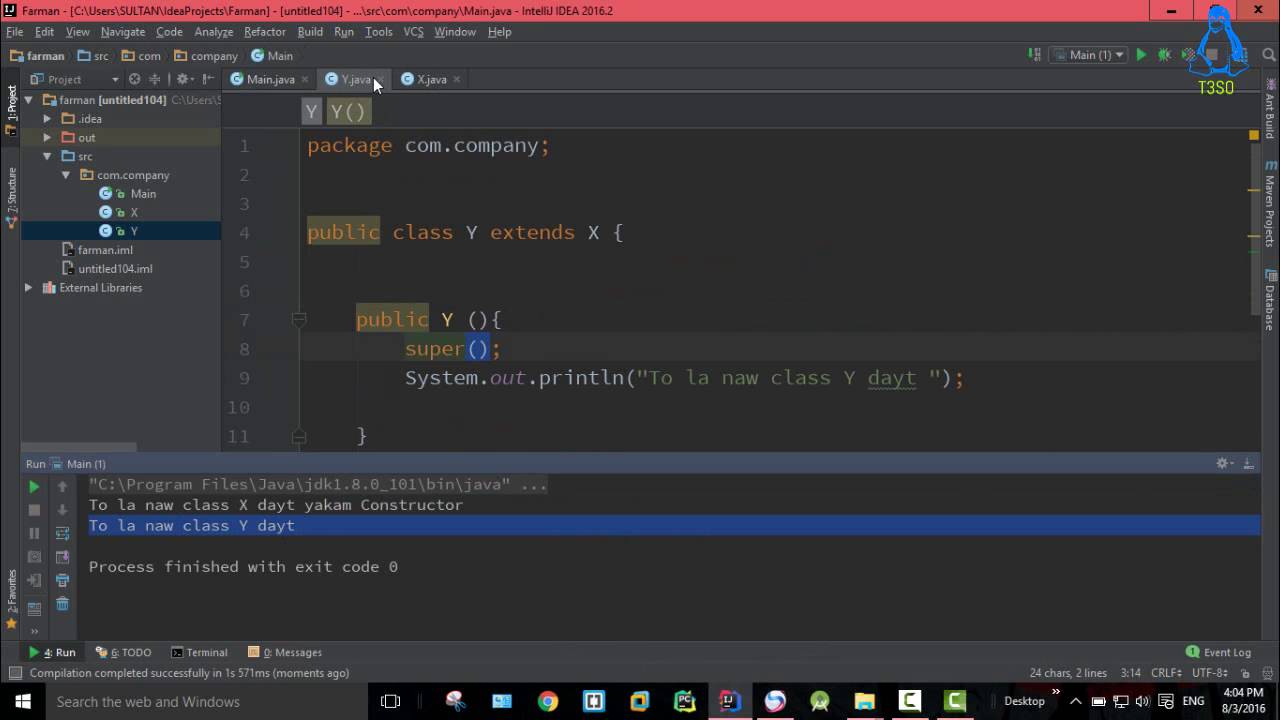Open the 0: Messages tool tab
Viewport: 1280px width, 720px height.
point(285,652)
